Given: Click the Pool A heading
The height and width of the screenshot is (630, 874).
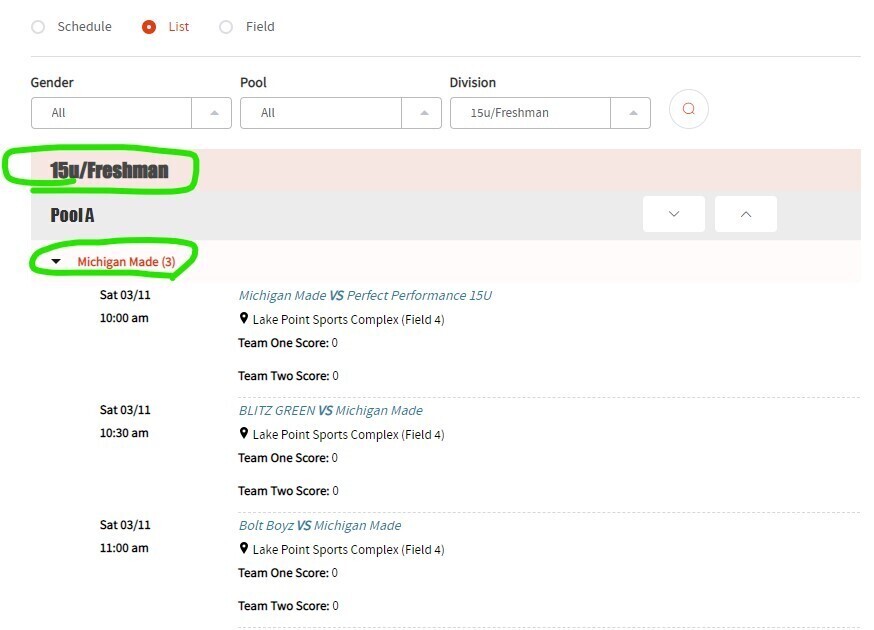Looking at the screenshot, I should [x=72, y=215].
